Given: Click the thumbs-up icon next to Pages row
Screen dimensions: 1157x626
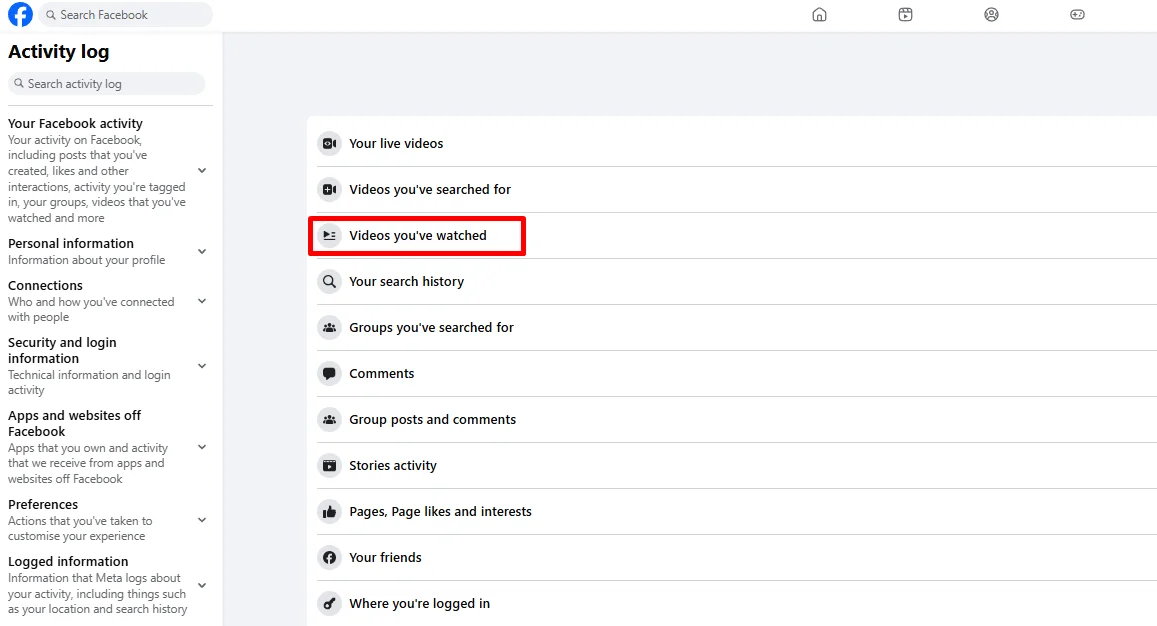Looking at the screenshot, I should (x=329, y=511).
